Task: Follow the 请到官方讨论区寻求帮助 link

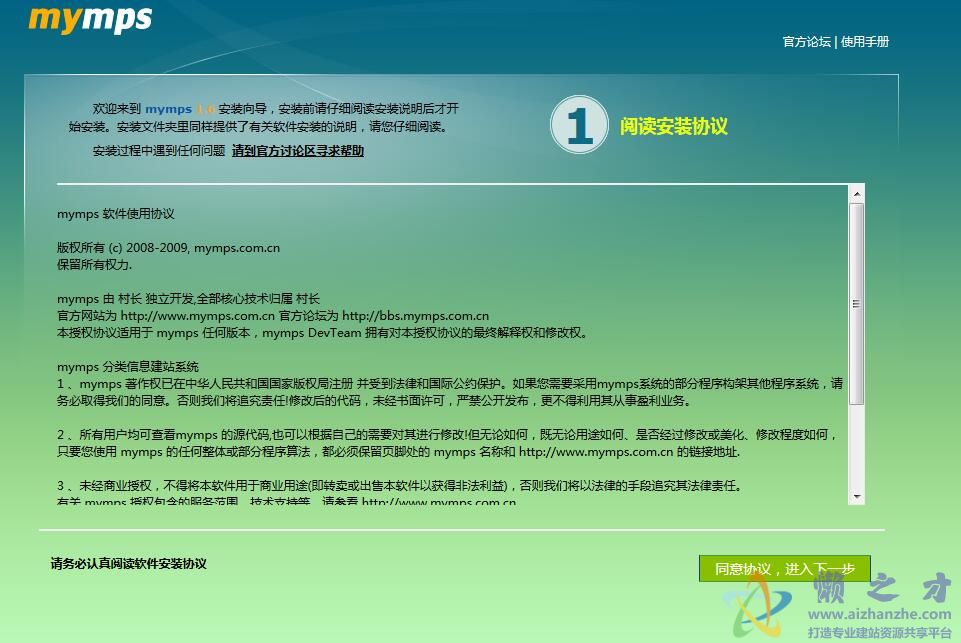Action: coord(298,151)
